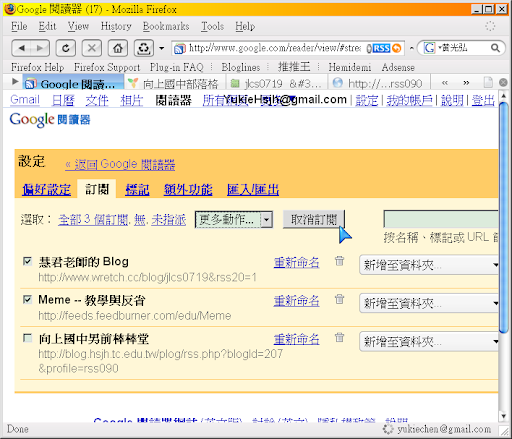Go forward using the toolbar forward arrow
The width and height of the screenshot is (512, 439).
[x=40, y=48]
